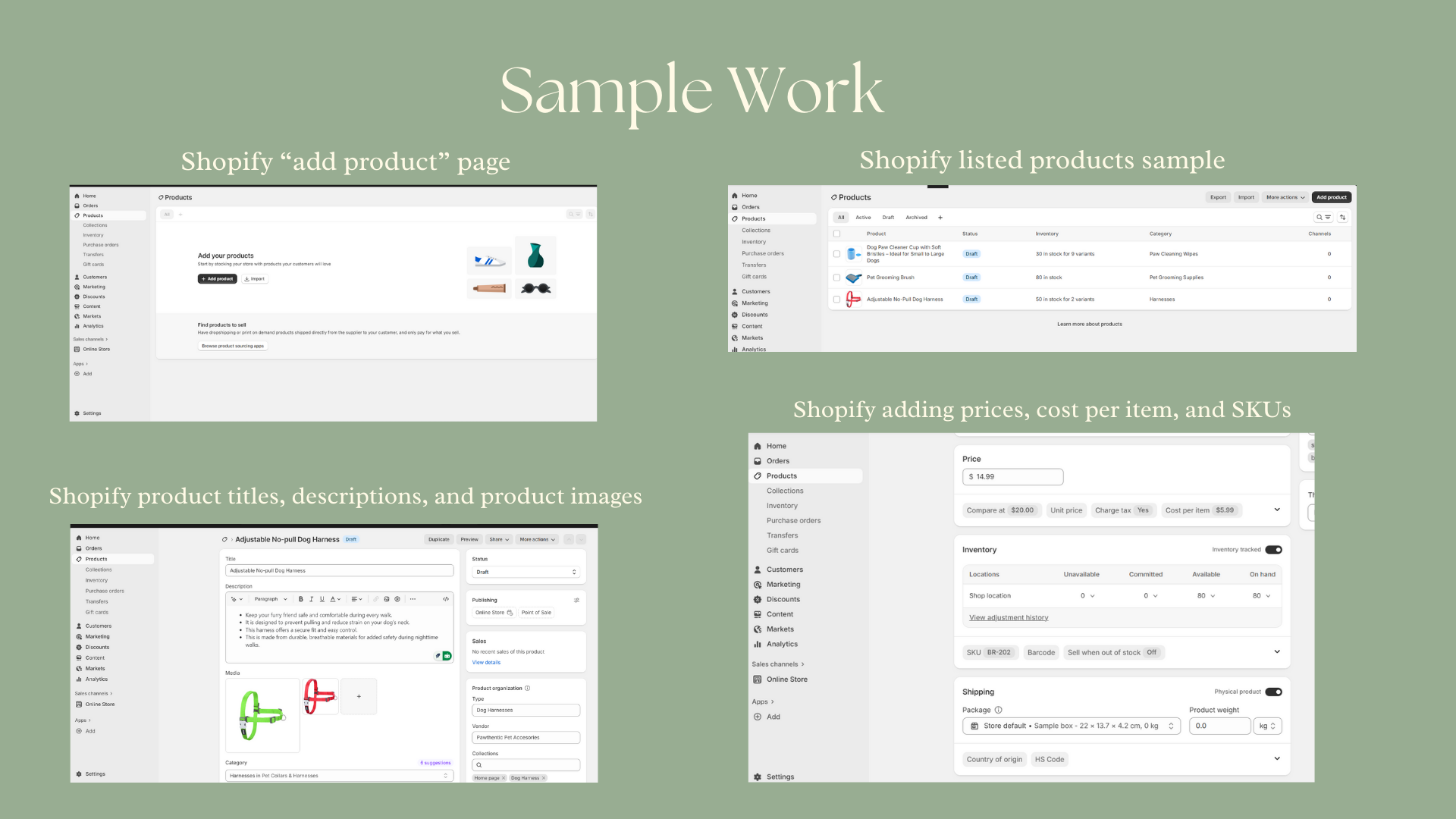
Task: Open the HTML code view icon
Action: point(446,599)
